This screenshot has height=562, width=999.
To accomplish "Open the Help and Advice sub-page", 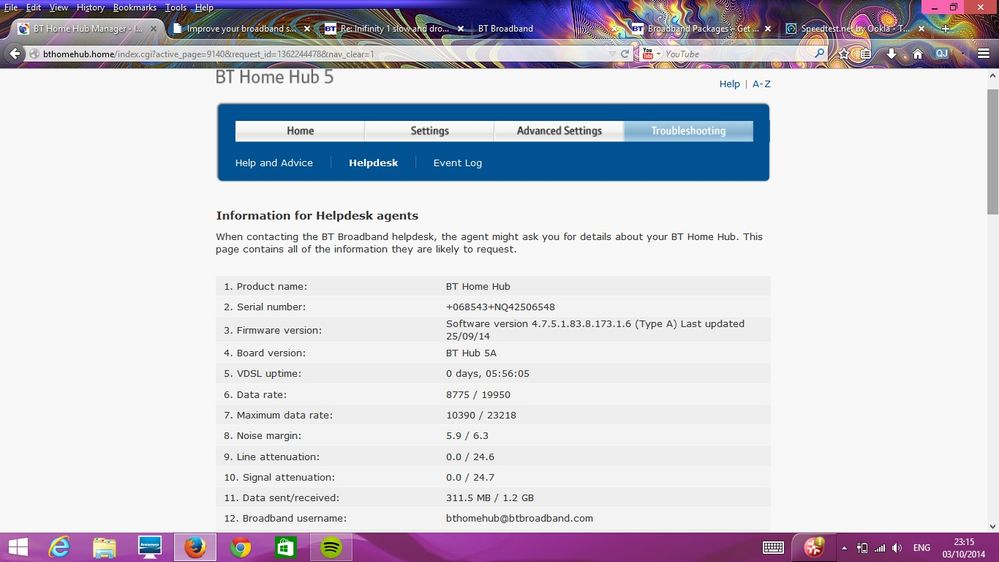I will 274,163.
